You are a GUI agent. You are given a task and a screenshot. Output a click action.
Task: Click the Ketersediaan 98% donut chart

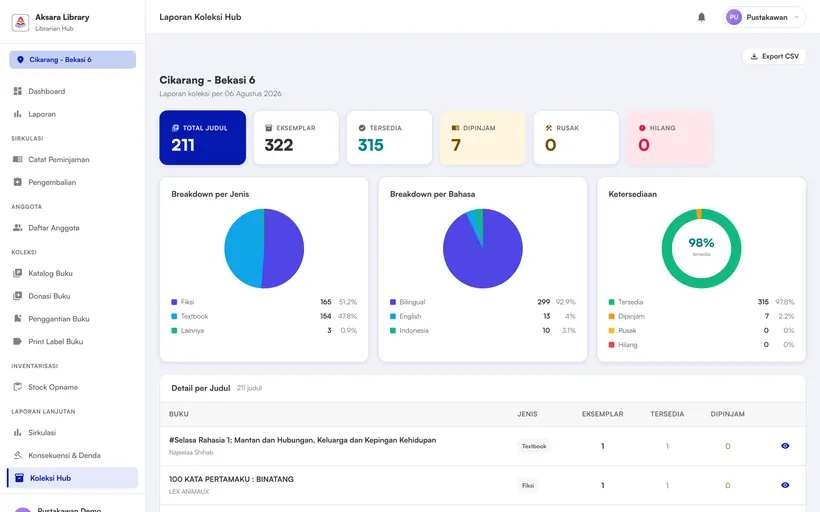pyautogui.click(x=701, y=248)
